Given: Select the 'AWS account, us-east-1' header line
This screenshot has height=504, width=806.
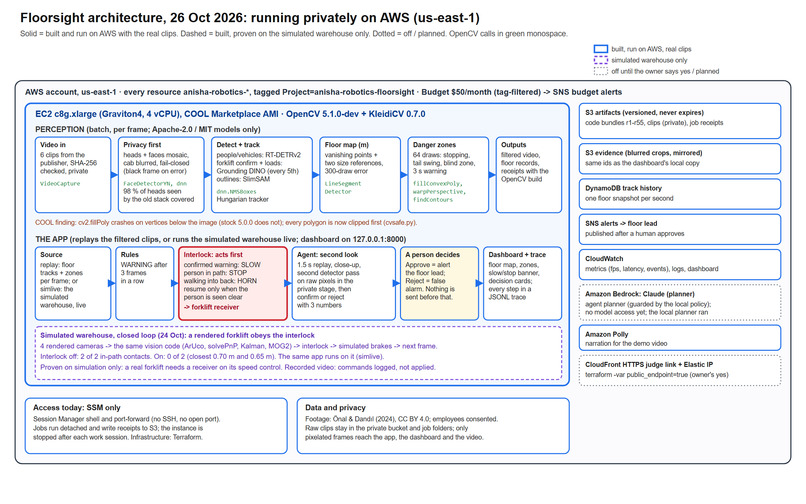Looking at the screenshot, I should [323, 92].
